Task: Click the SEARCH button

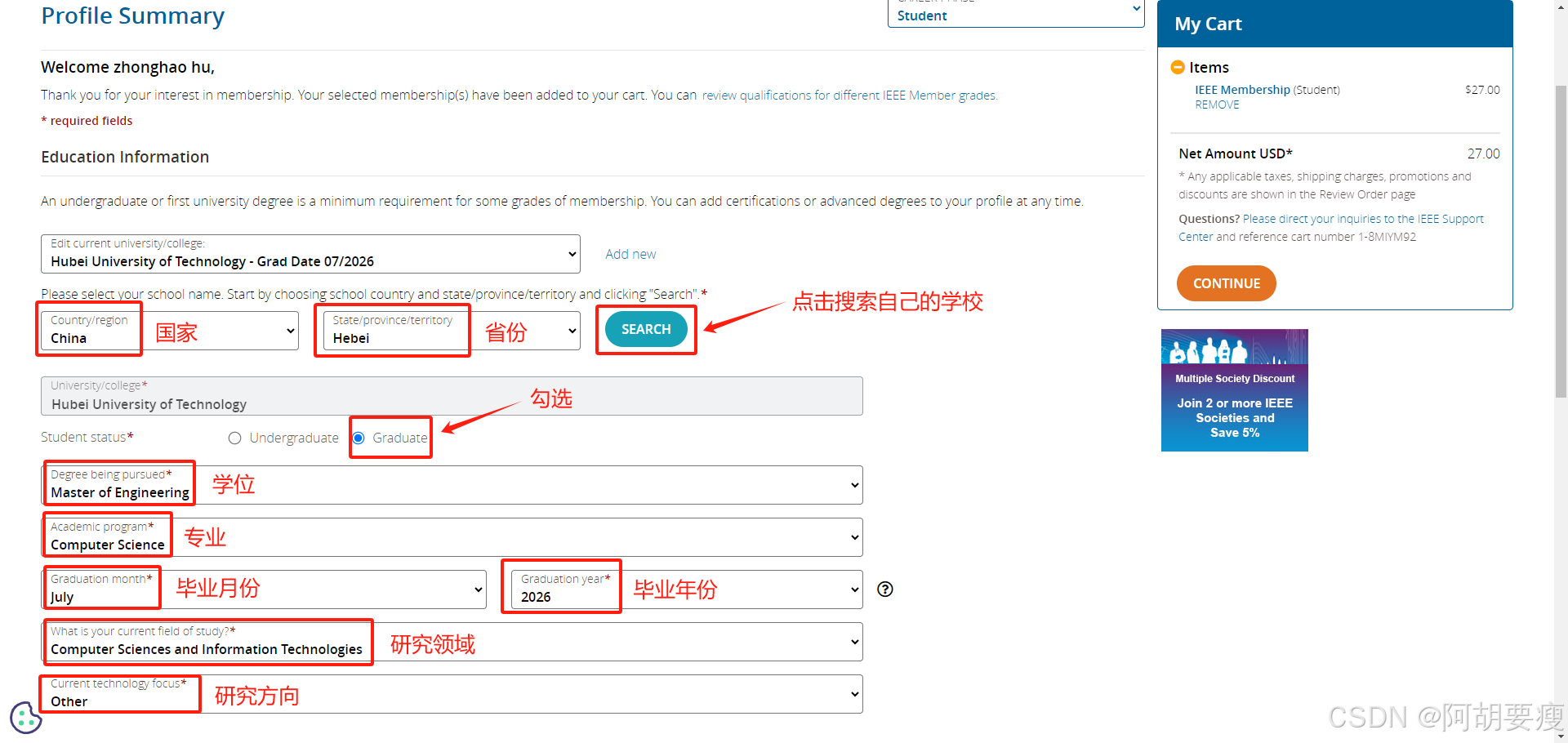Action: pos(646,329)
